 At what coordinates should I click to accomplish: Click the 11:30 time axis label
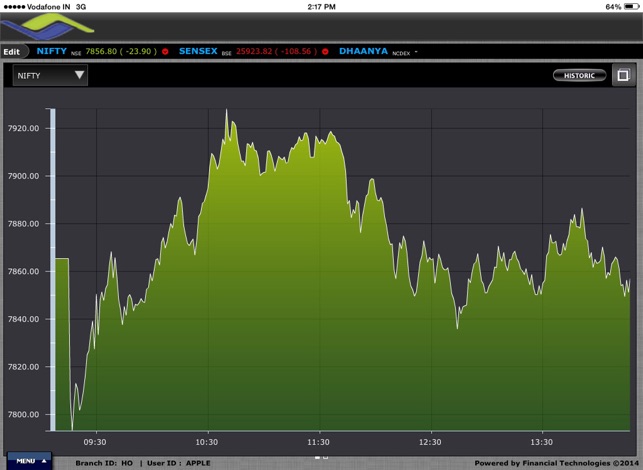click(319, 442)
